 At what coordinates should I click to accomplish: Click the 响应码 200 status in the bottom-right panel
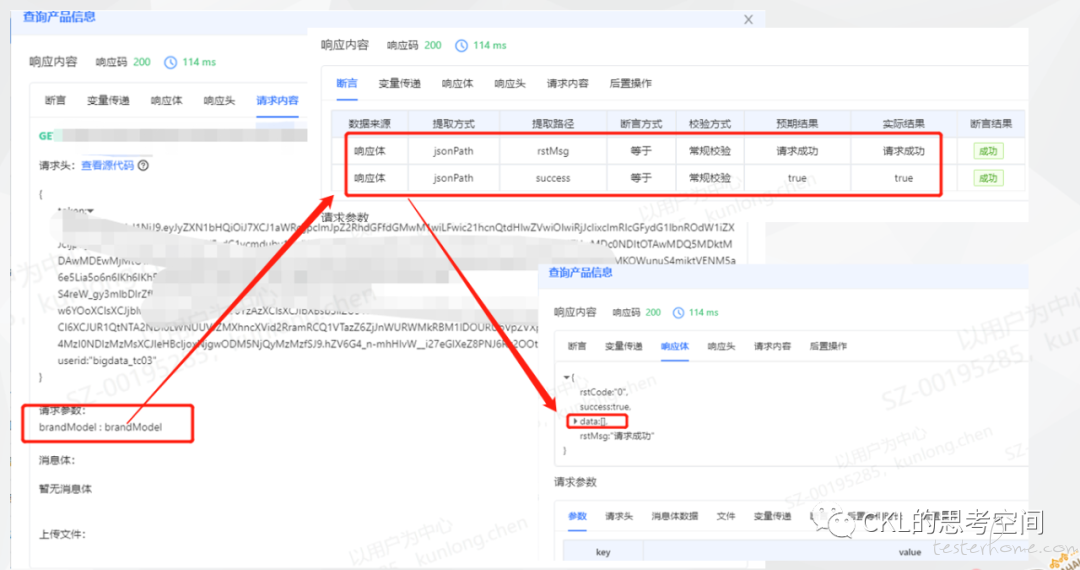coord(636,313)
